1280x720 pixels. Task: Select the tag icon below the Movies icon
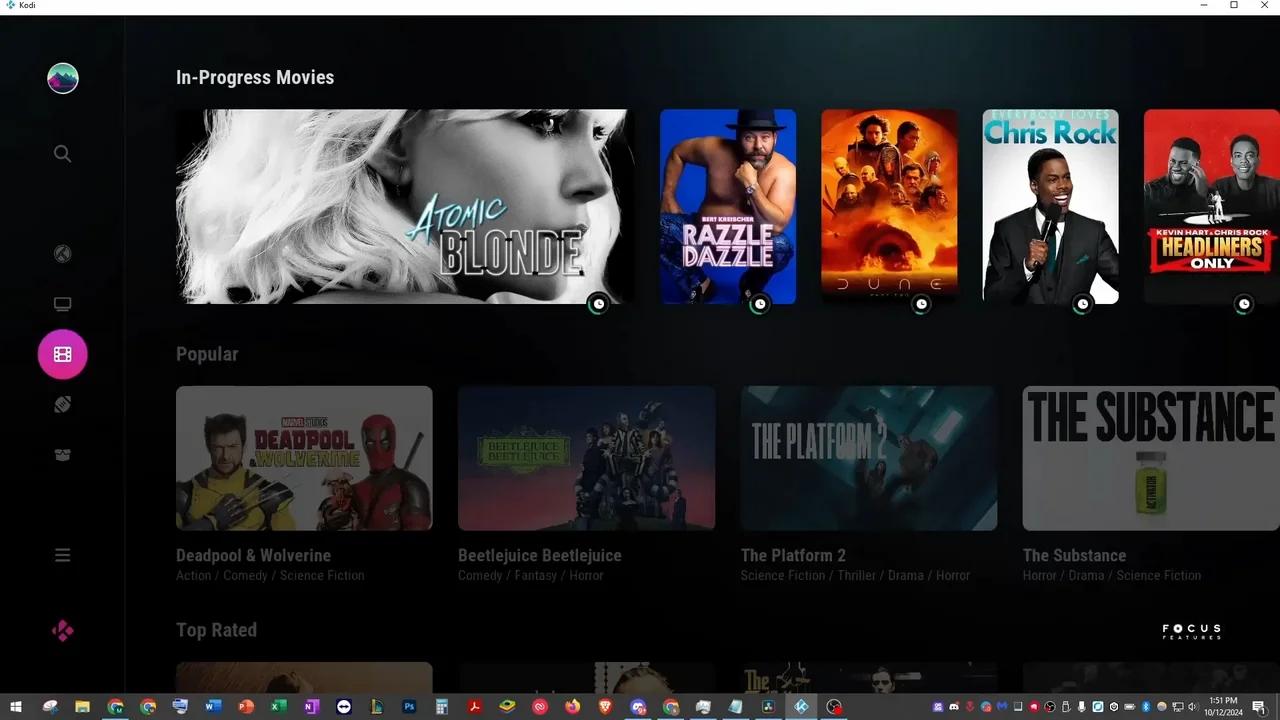click(62, 404)
